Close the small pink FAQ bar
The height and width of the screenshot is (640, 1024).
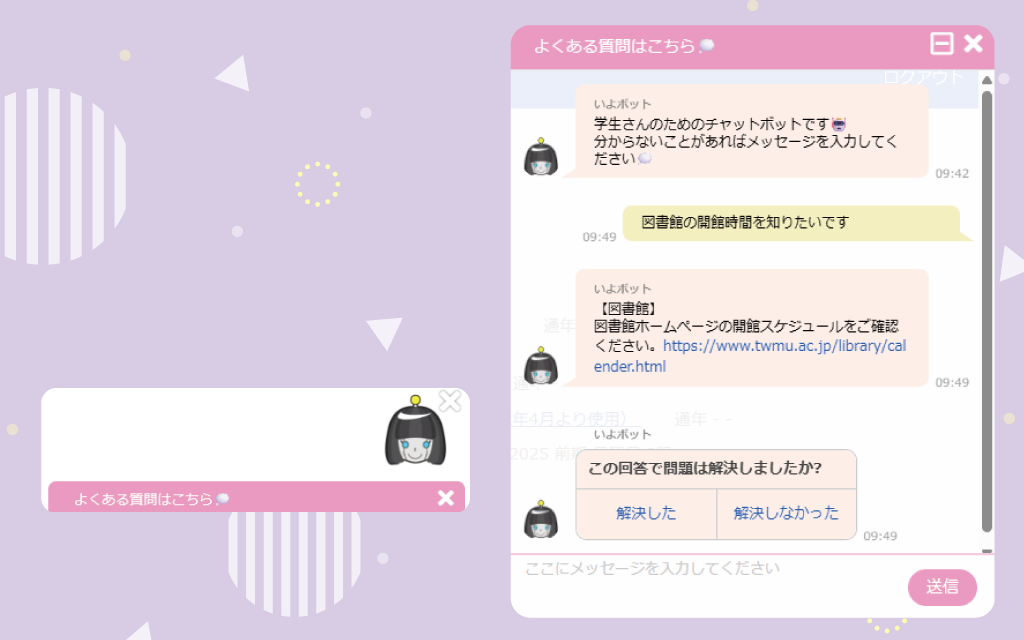pyautogui.click(x=446, y=498)
